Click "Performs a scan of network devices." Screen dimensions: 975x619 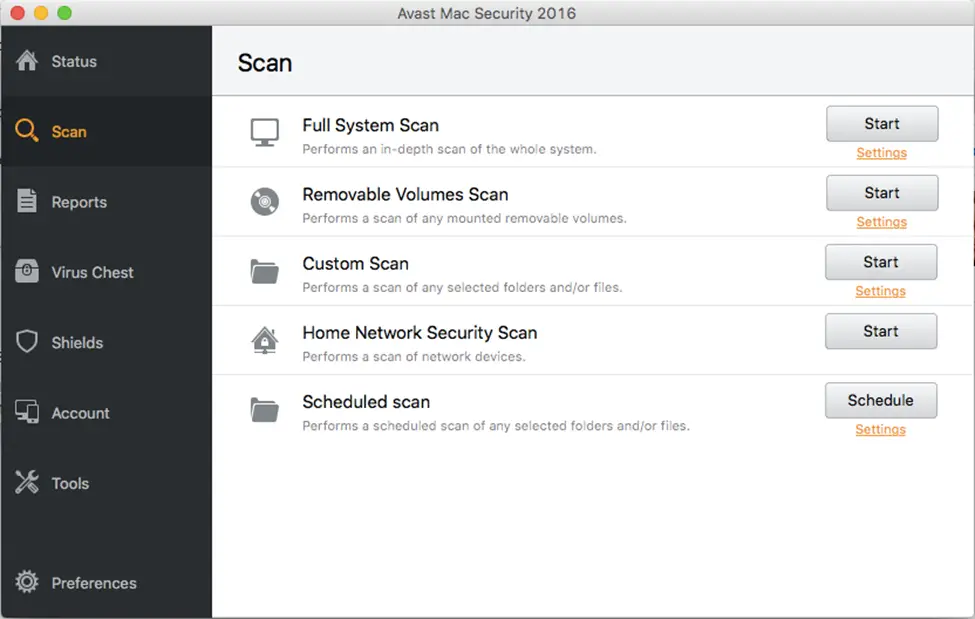tap(414, 356)
